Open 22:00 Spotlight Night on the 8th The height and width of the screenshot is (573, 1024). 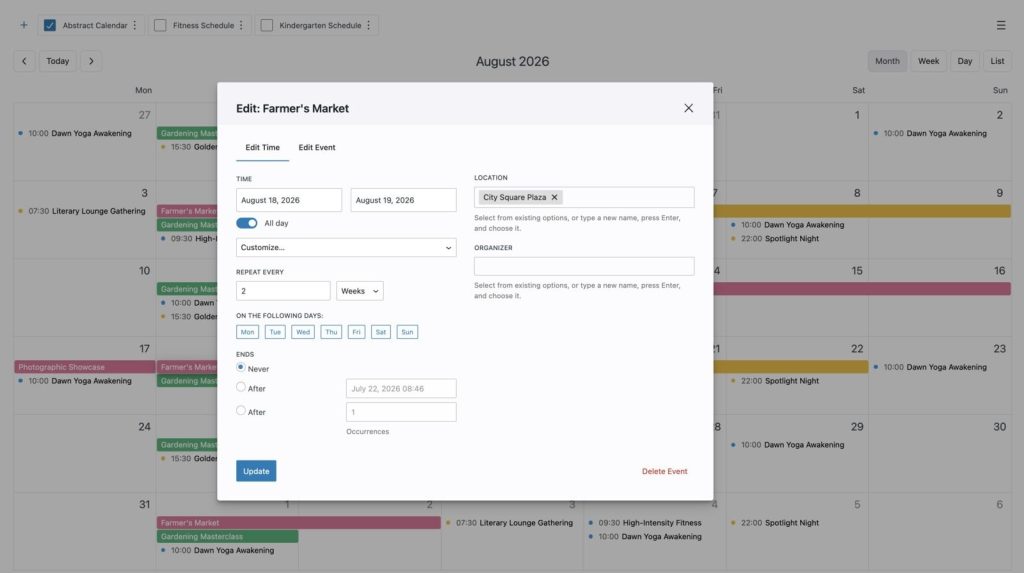pyautogui.click(x=775, y=238)
